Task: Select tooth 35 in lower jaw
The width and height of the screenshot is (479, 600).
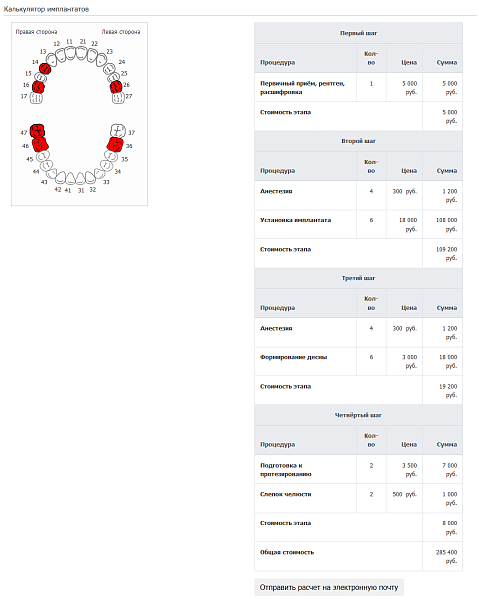Action: pos(111,156)
